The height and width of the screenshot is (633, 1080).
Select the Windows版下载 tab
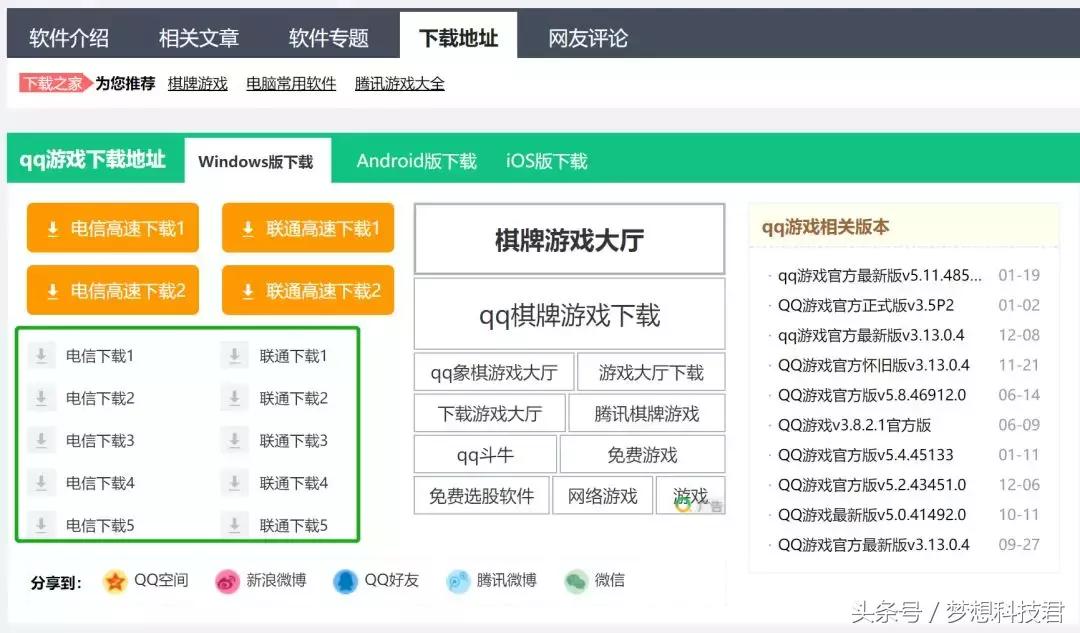pyautogui.click(x=258, y=159)
